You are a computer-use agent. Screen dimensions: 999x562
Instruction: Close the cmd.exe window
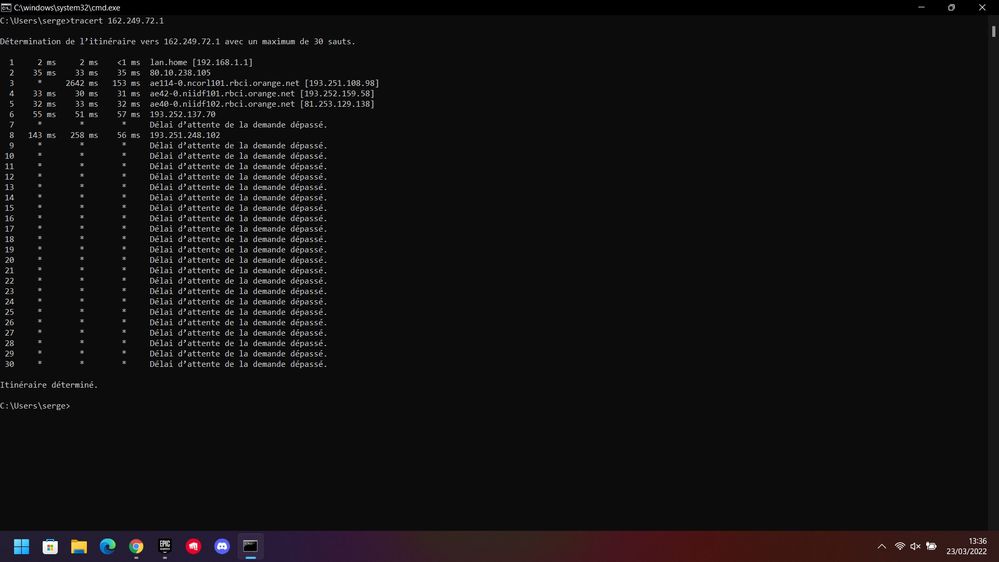982,8
